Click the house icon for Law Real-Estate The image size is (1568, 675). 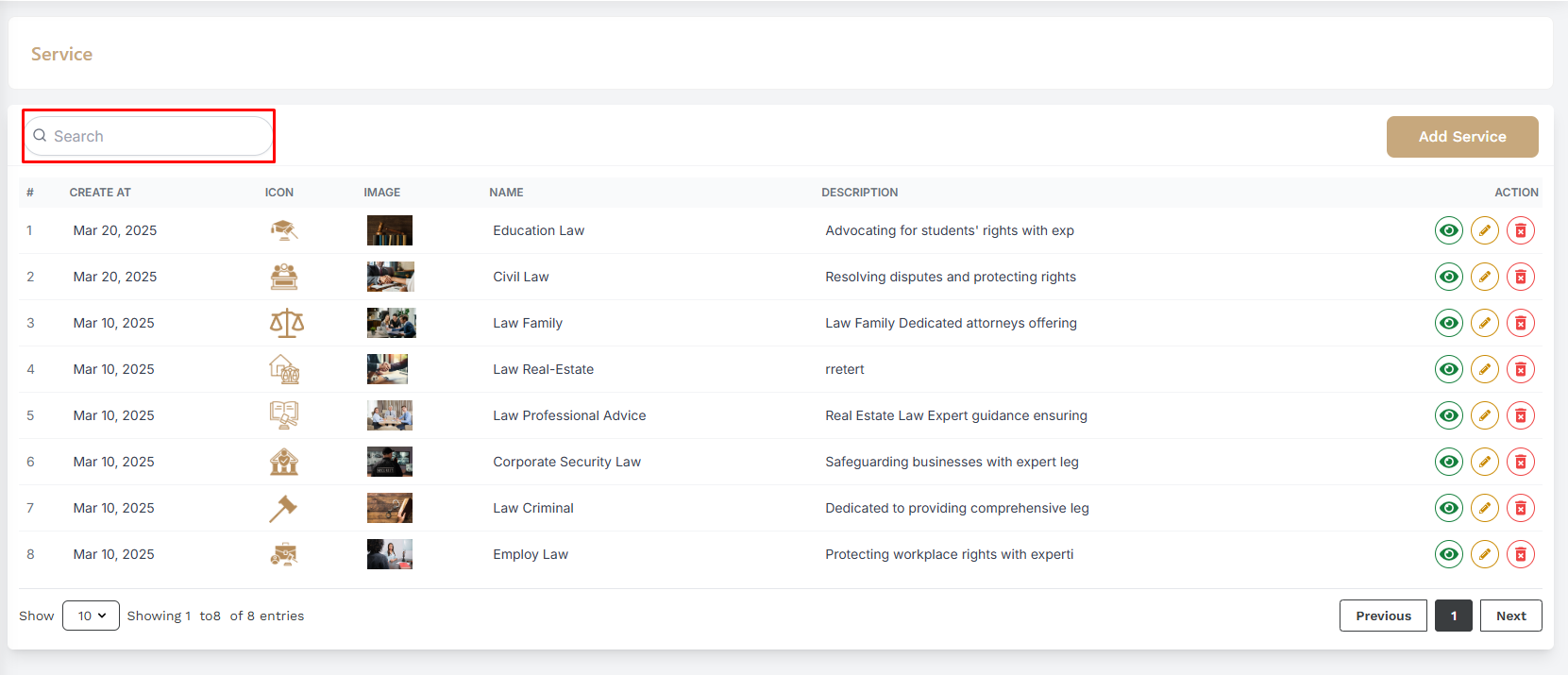284,369
